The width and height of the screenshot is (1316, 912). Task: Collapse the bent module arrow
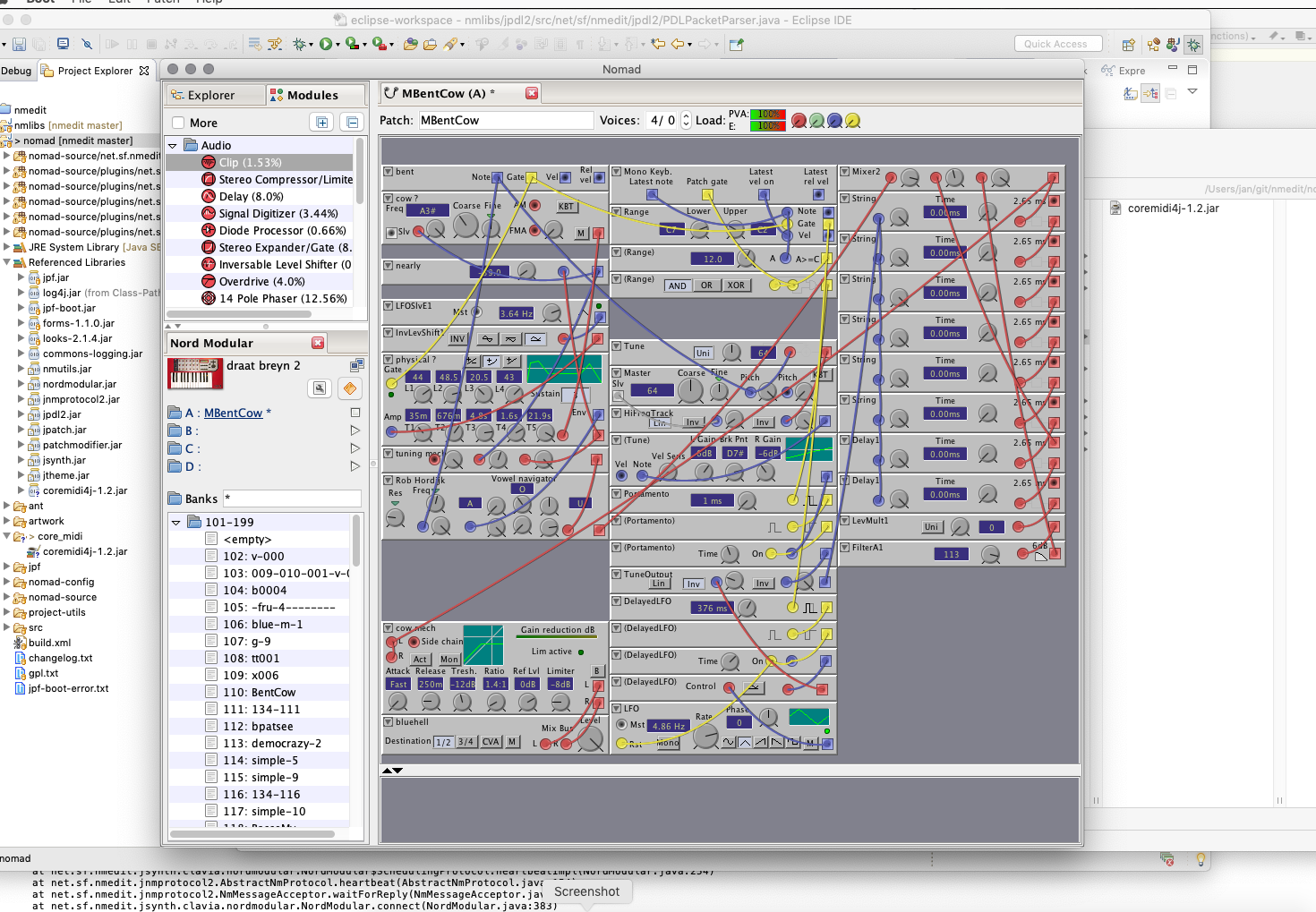[389, 172]
